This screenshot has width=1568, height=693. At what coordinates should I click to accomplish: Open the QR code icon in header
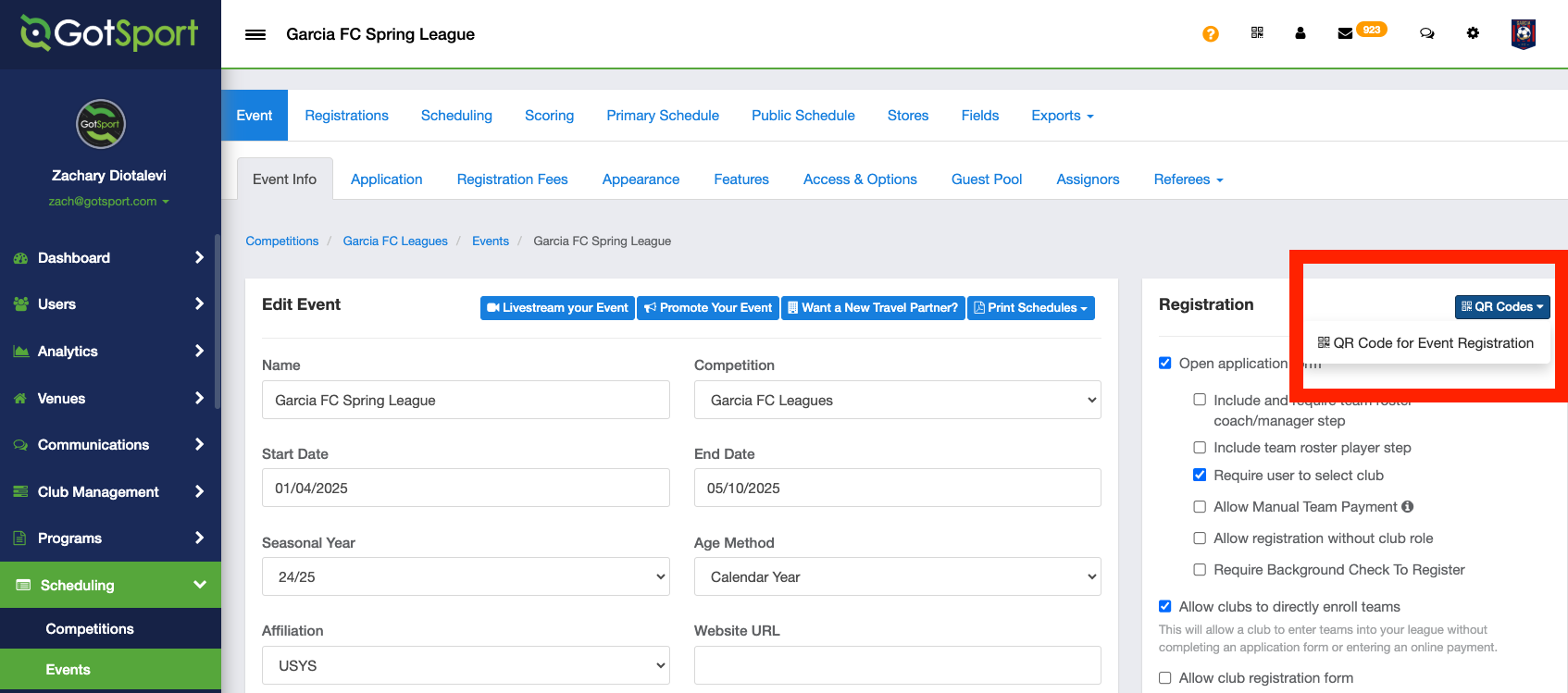point(1257,33)
